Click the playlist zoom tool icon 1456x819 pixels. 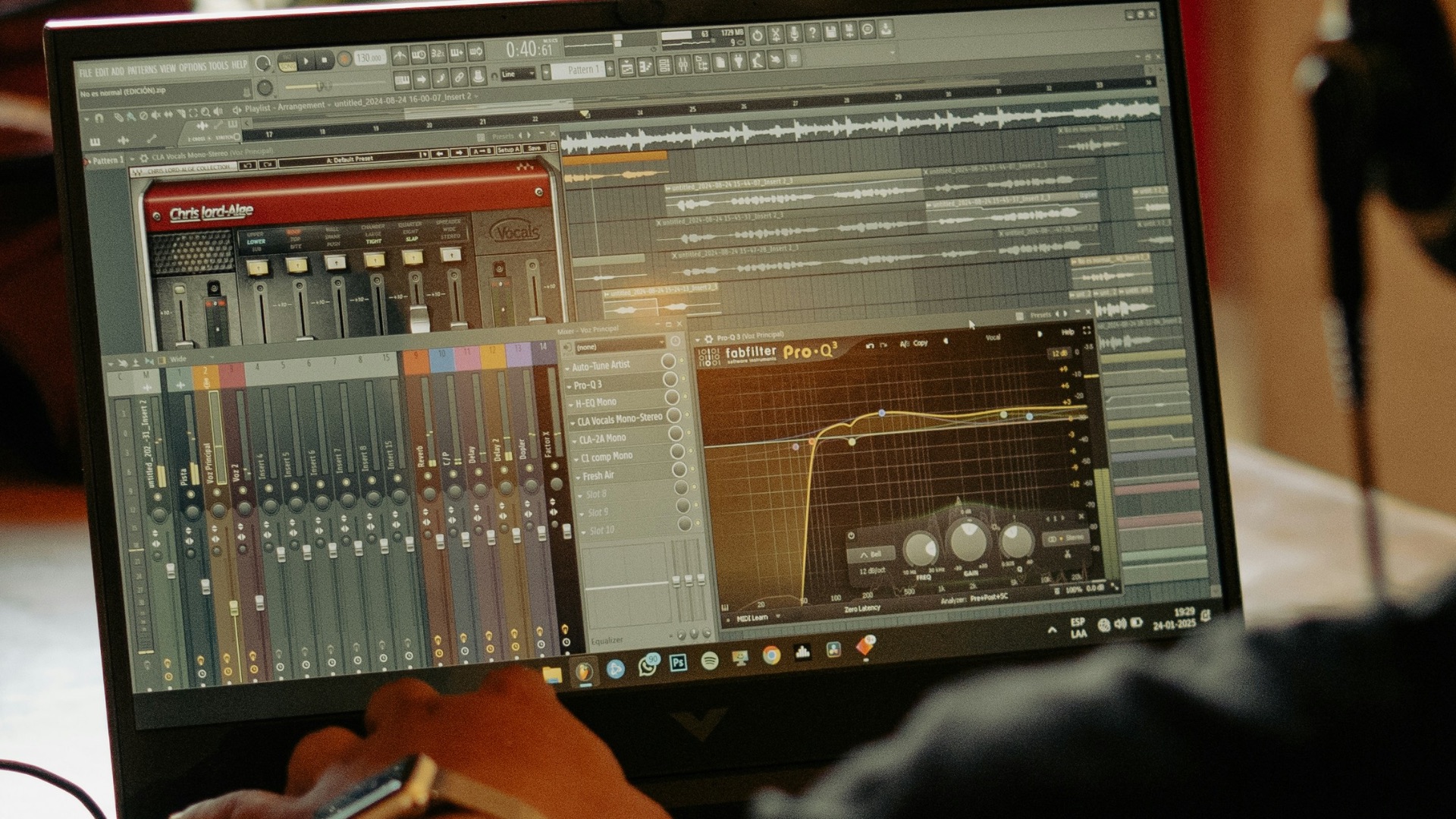[206, 112]
